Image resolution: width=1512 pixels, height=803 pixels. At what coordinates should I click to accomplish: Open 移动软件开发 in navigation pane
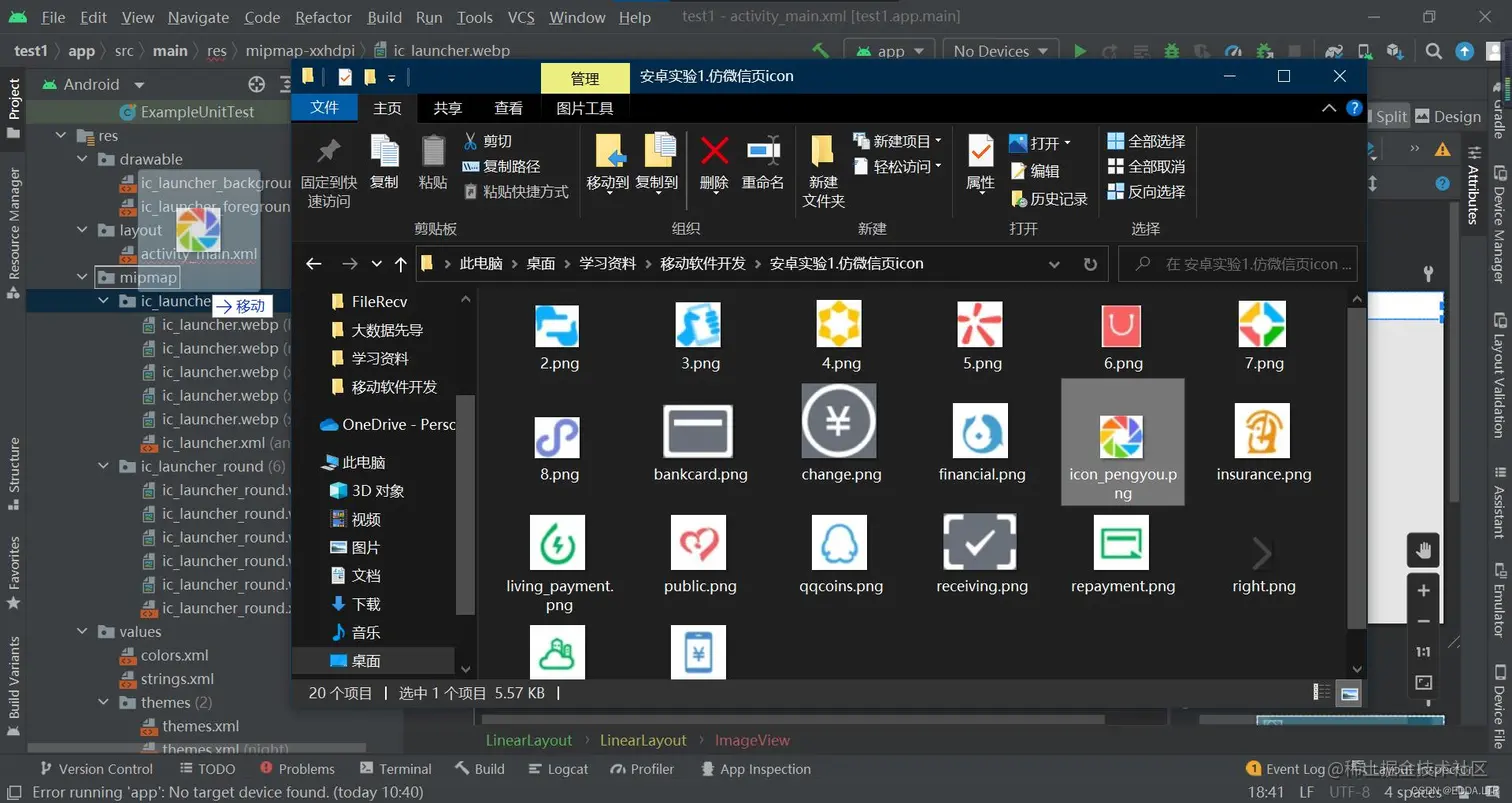394,387
